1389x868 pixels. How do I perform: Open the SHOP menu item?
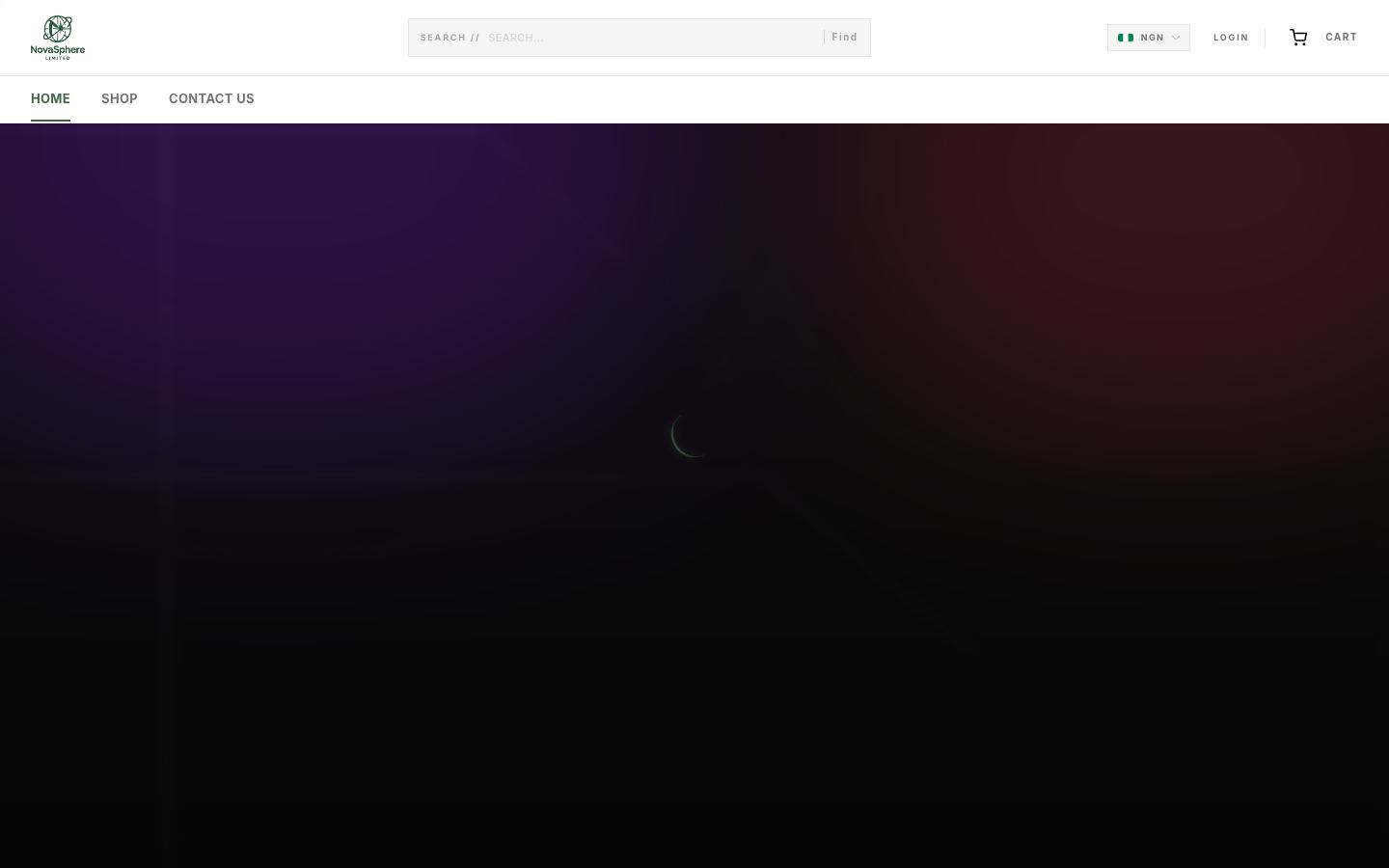pyautogui.click(x=120, y=98)
